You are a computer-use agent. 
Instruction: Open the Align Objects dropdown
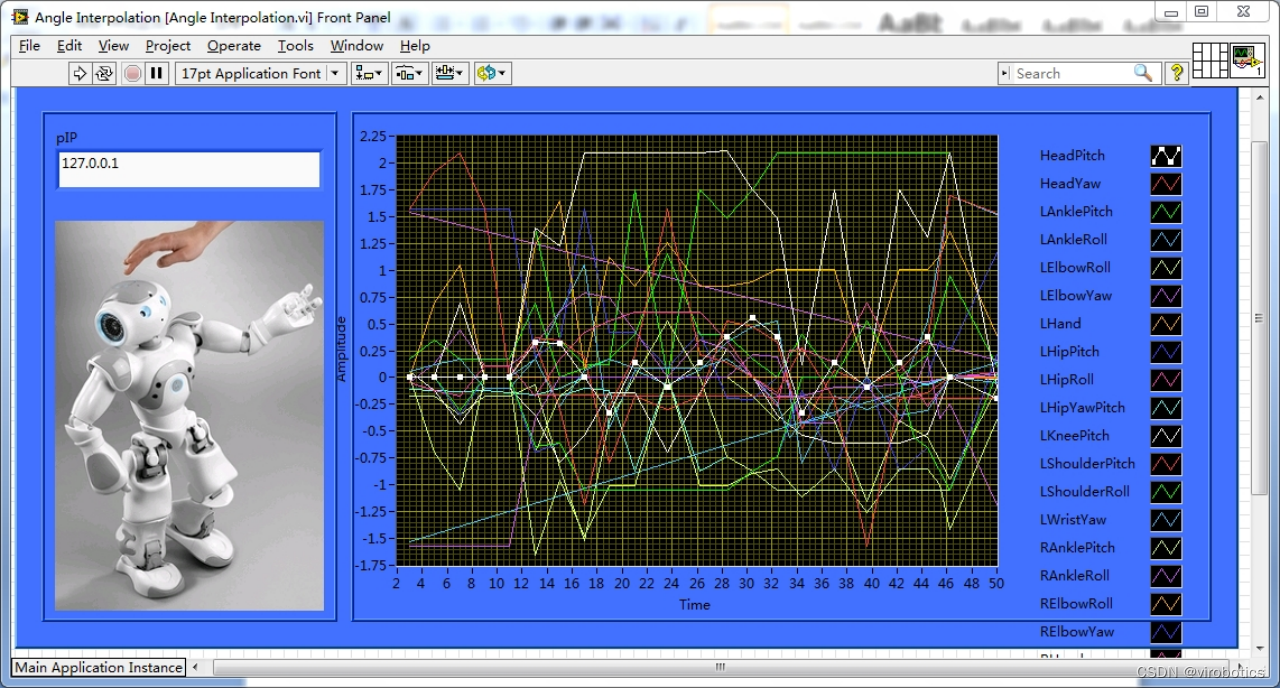(369, 73)
